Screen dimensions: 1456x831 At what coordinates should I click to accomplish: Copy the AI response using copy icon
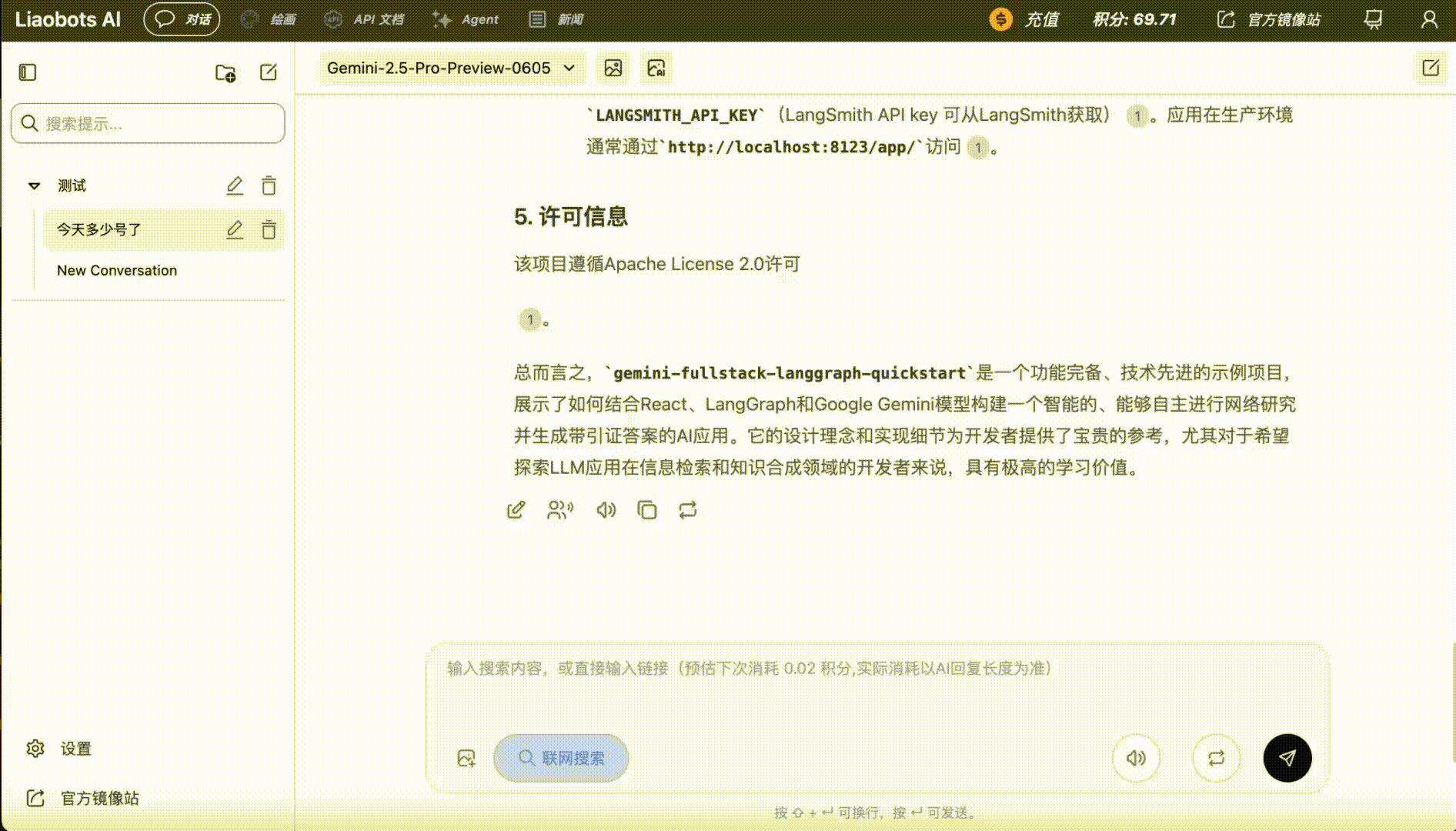[x=647, y=509]
